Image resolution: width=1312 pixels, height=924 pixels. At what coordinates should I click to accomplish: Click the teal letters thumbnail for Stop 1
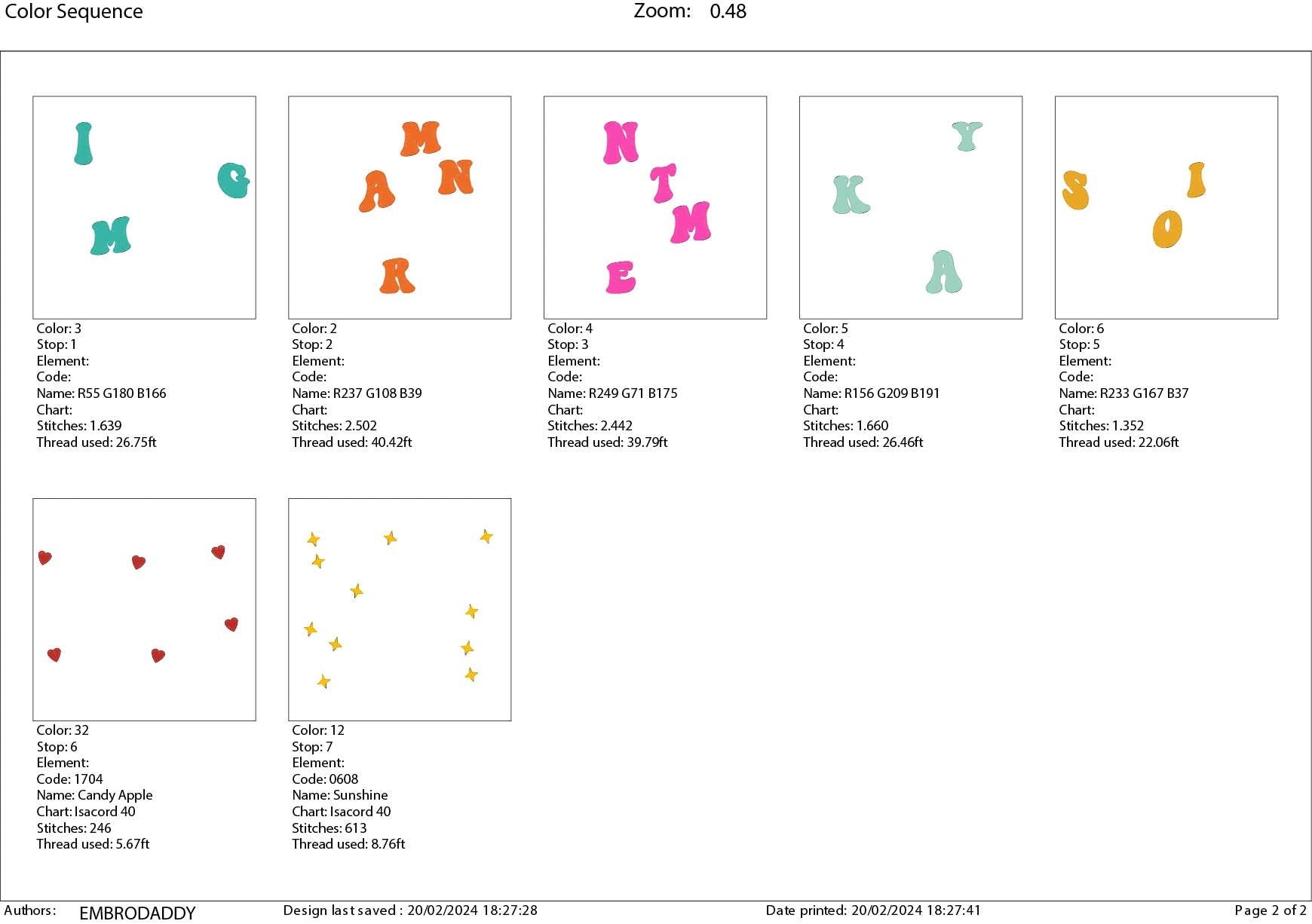pos(144,207)
